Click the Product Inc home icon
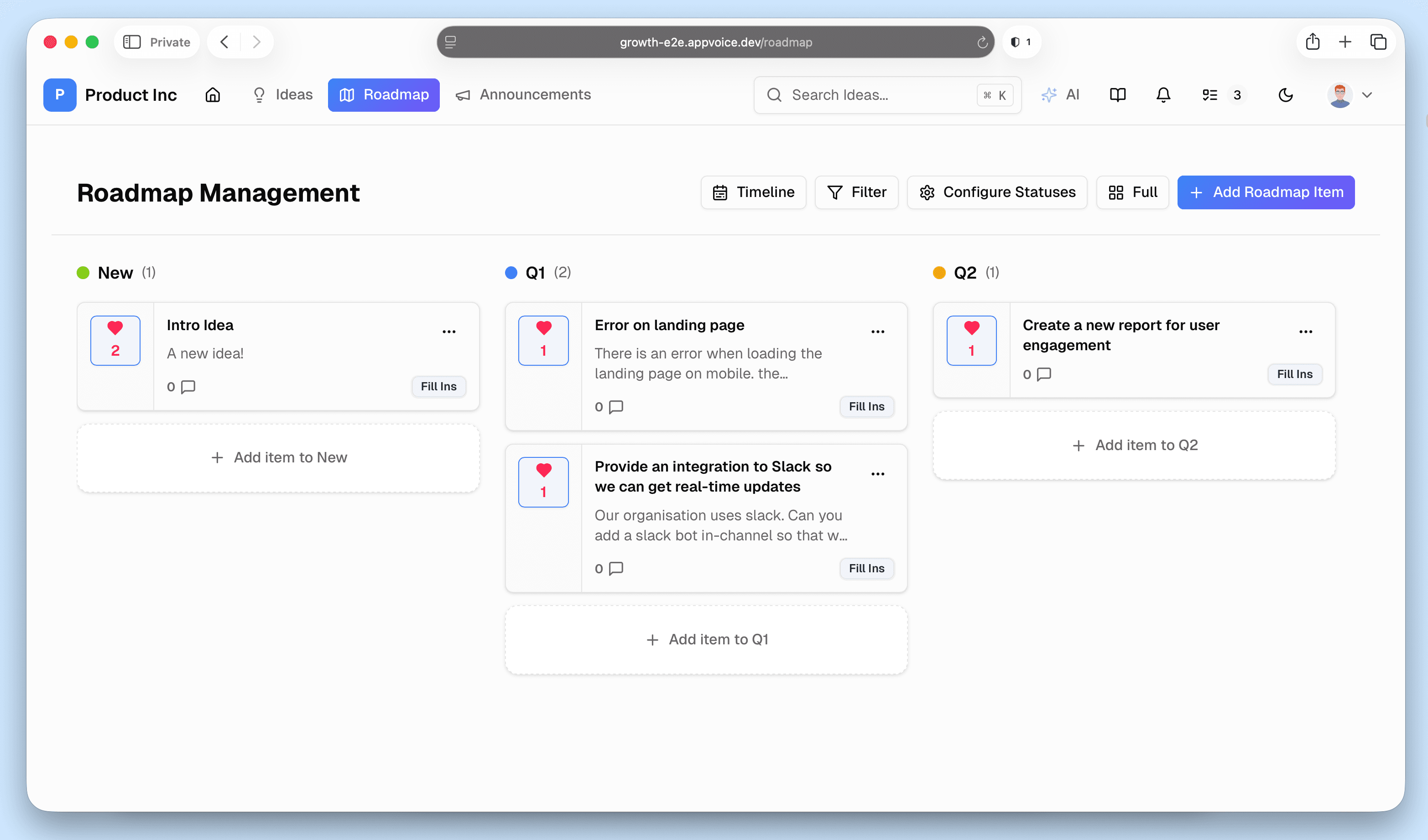Screen dimensions: 1428x840 [x=213, y=94]
